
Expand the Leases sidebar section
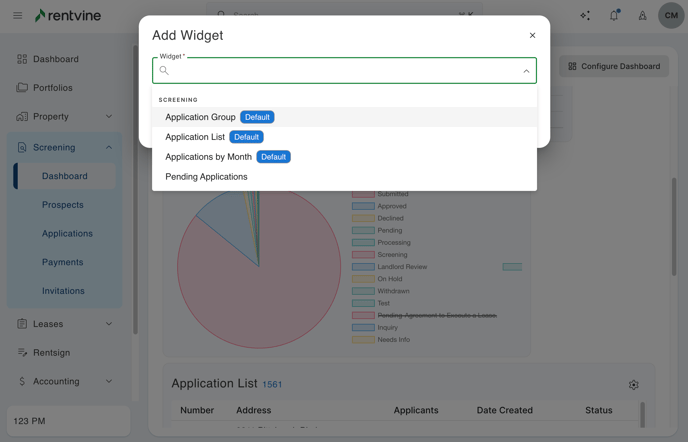(109, 324)
